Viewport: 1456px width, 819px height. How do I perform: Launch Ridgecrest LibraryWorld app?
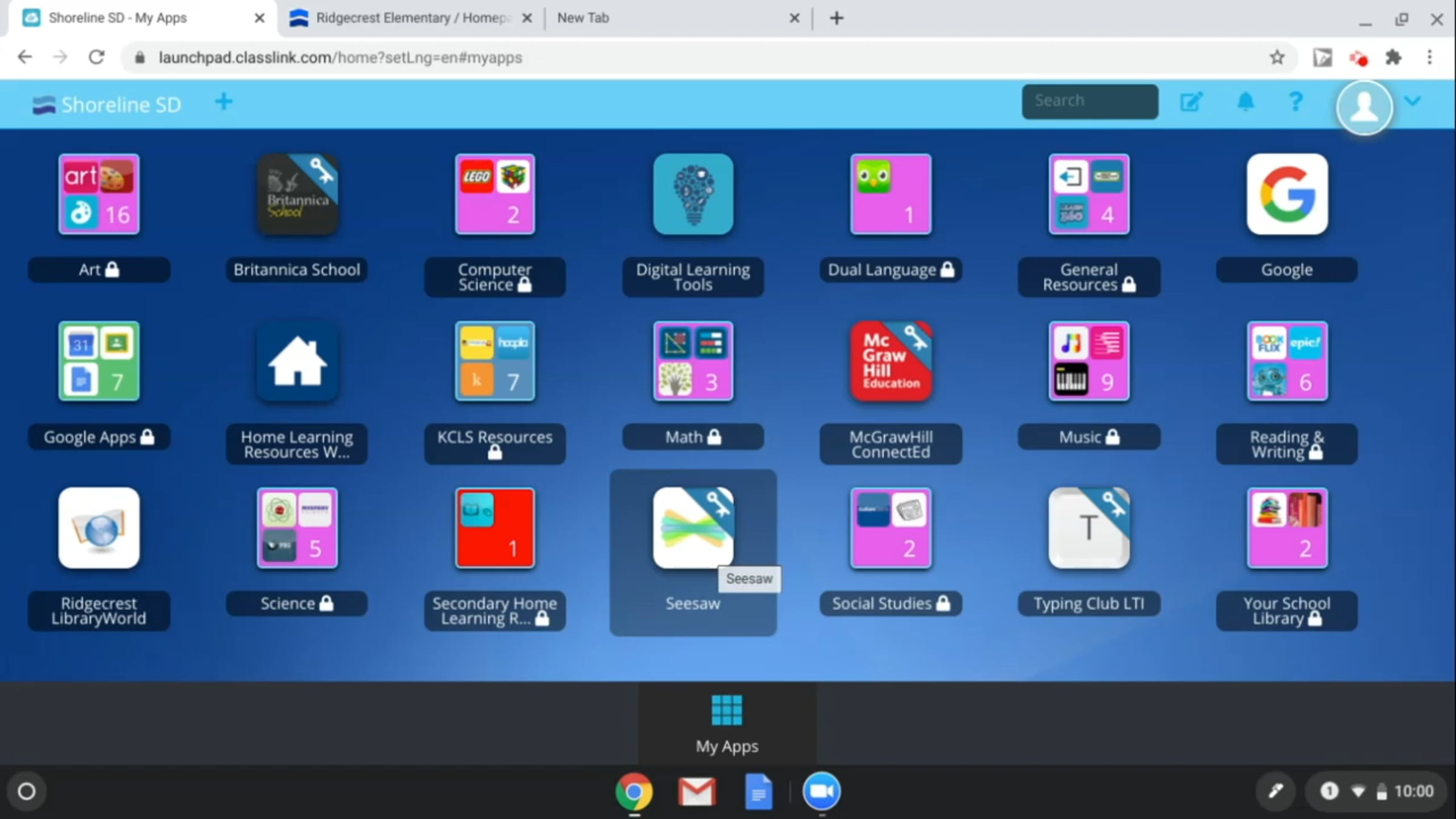[99, 528]
